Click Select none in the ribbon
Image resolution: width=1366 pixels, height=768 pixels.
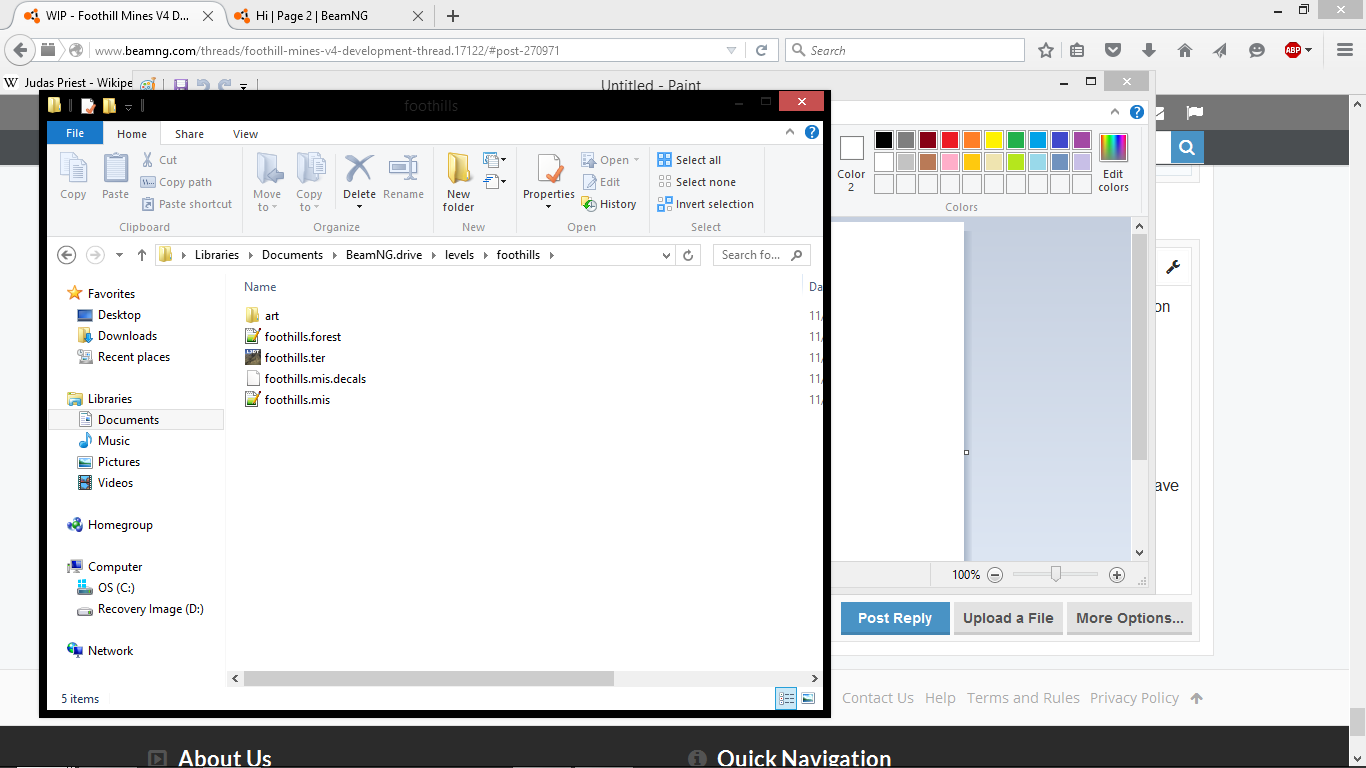tap(696, 182)
